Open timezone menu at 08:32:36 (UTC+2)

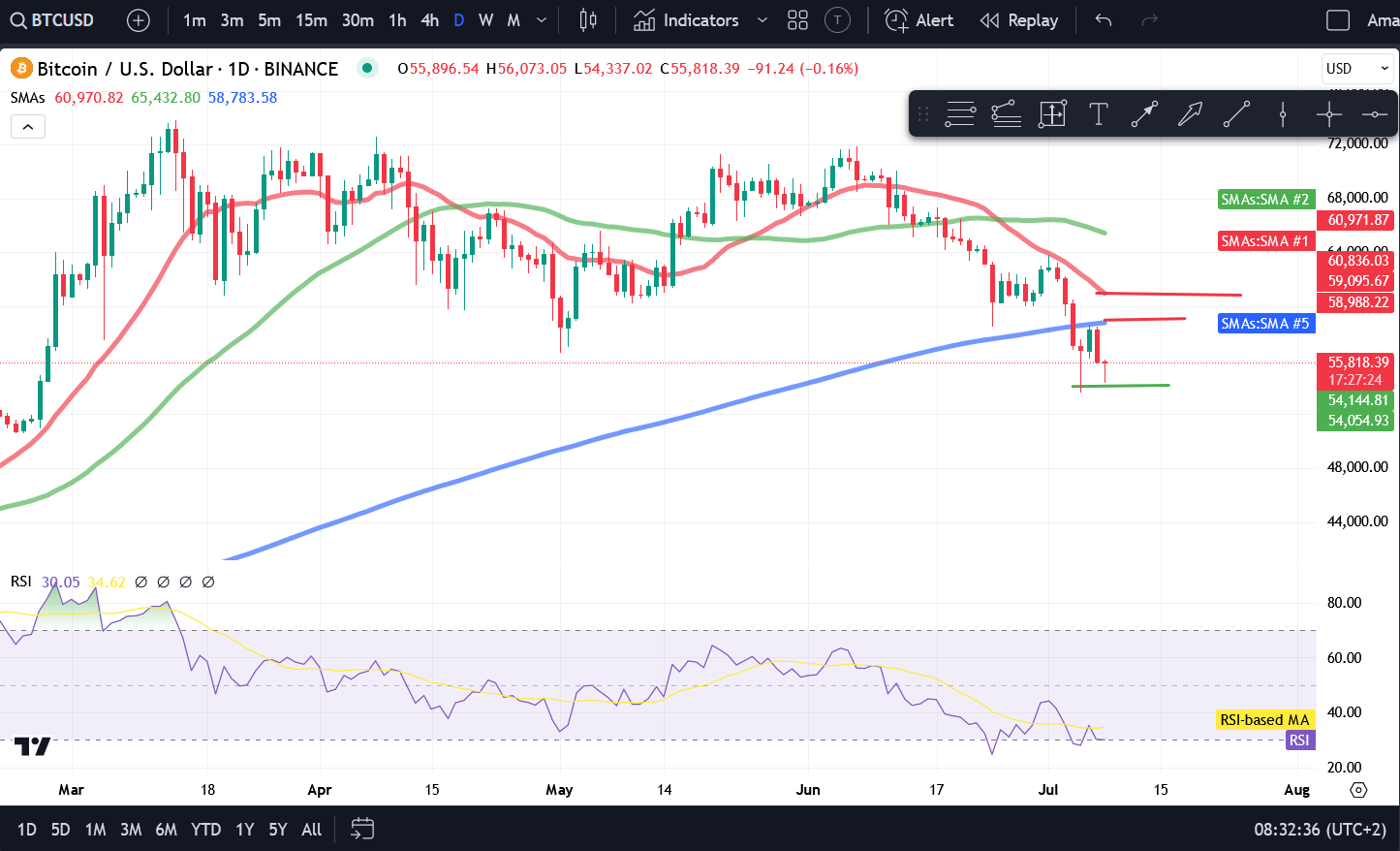click(x=1320, y=830)
